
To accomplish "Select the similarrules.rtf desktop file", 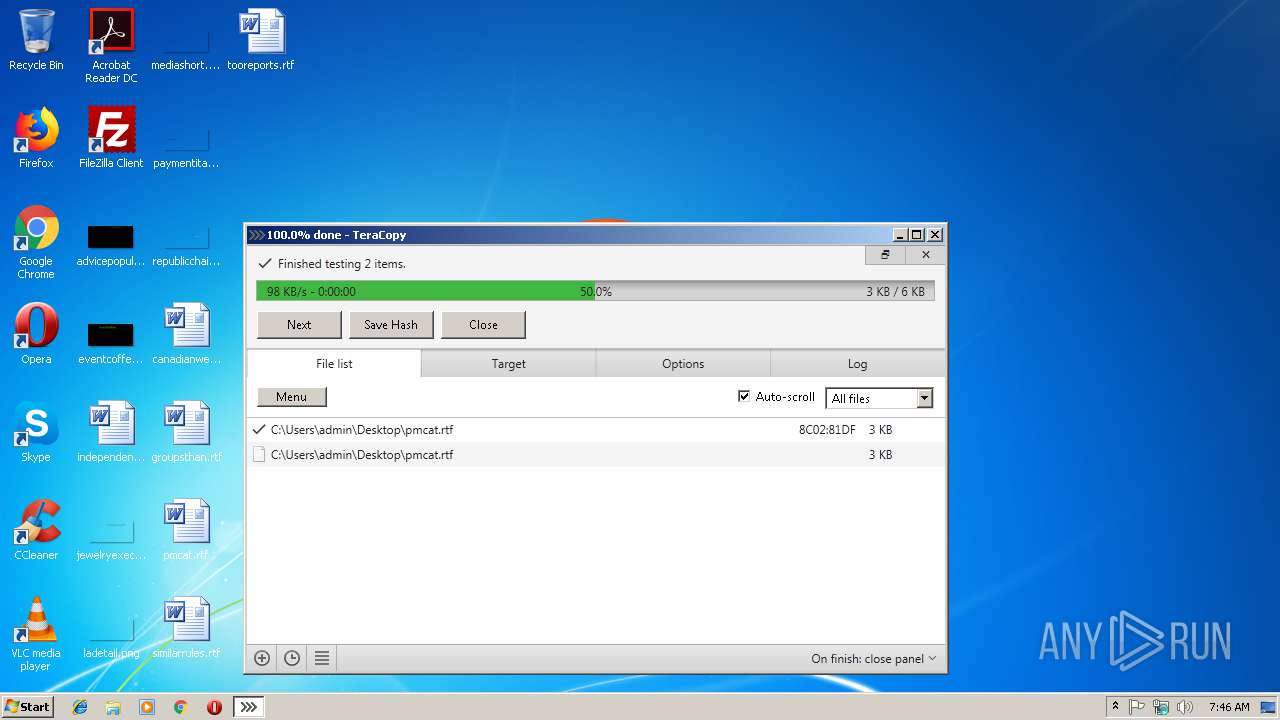I will 187,628.
